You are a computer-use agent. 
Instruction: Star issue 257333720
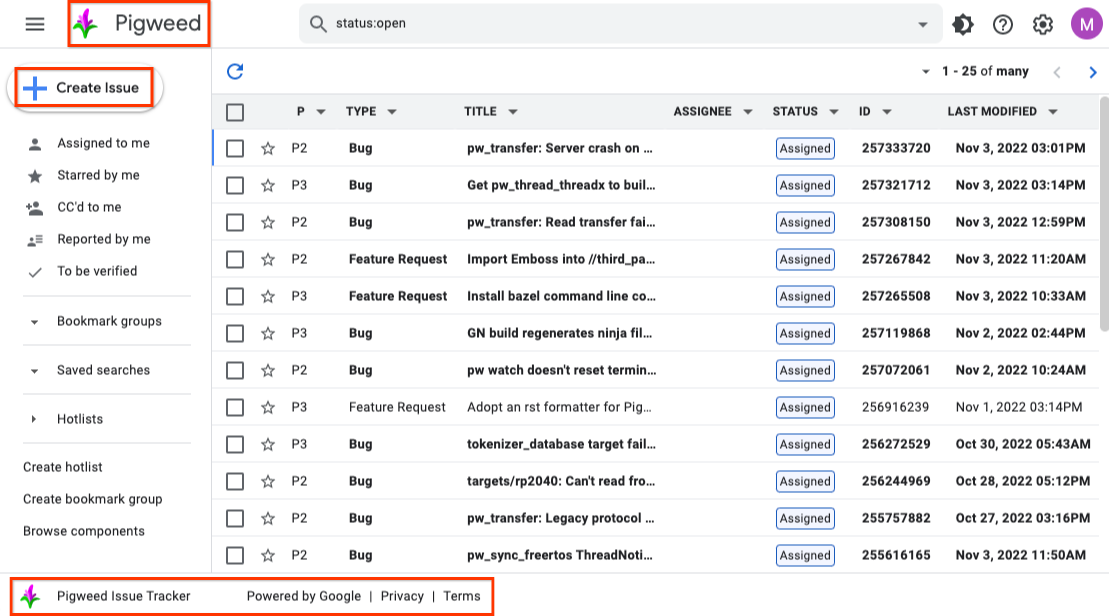(267, 148)
